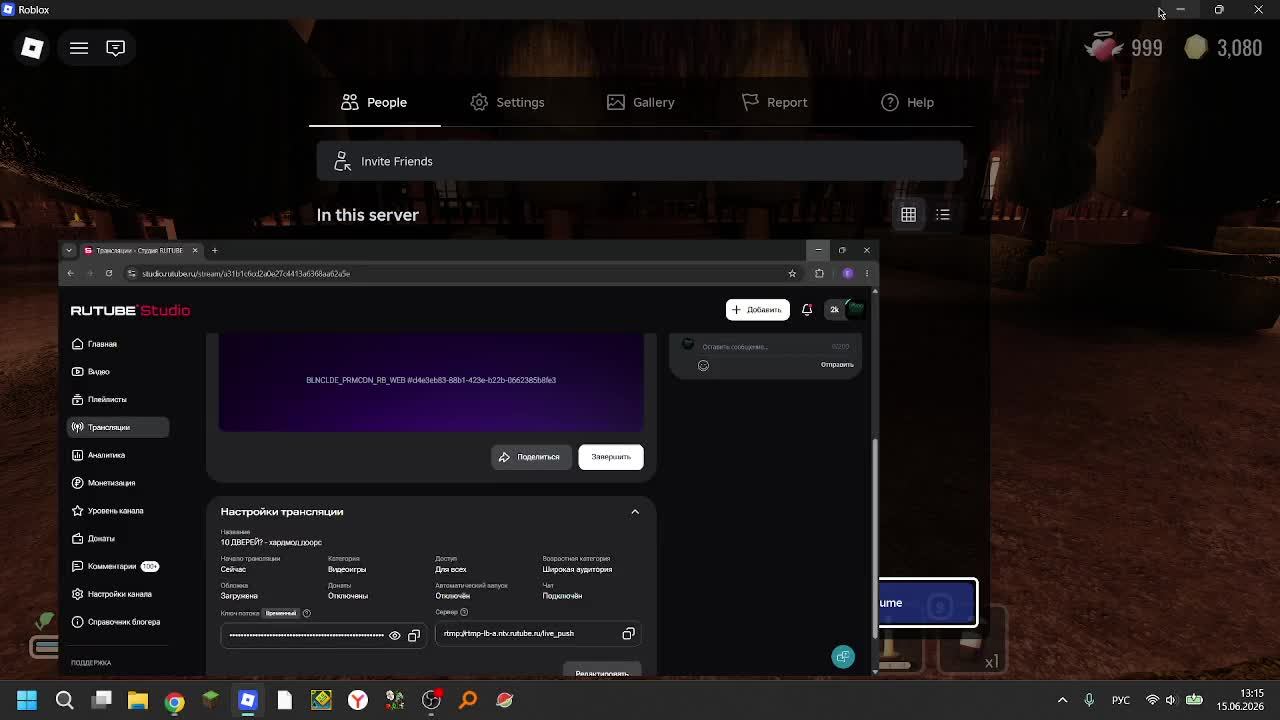1280x720 pixels.
Task: Open the Gallery tab
Action: pos(640,102)
